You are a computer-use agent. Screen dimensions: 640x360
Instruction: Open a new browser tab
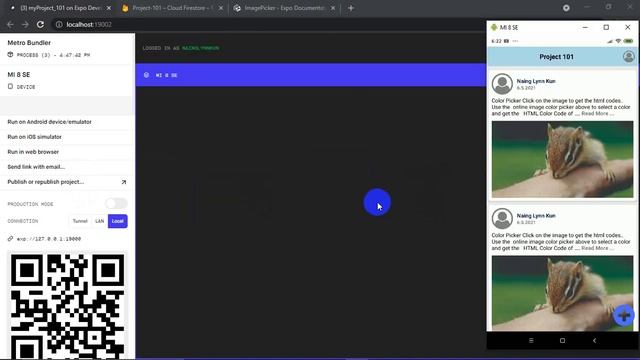click(x=351, y=8)
